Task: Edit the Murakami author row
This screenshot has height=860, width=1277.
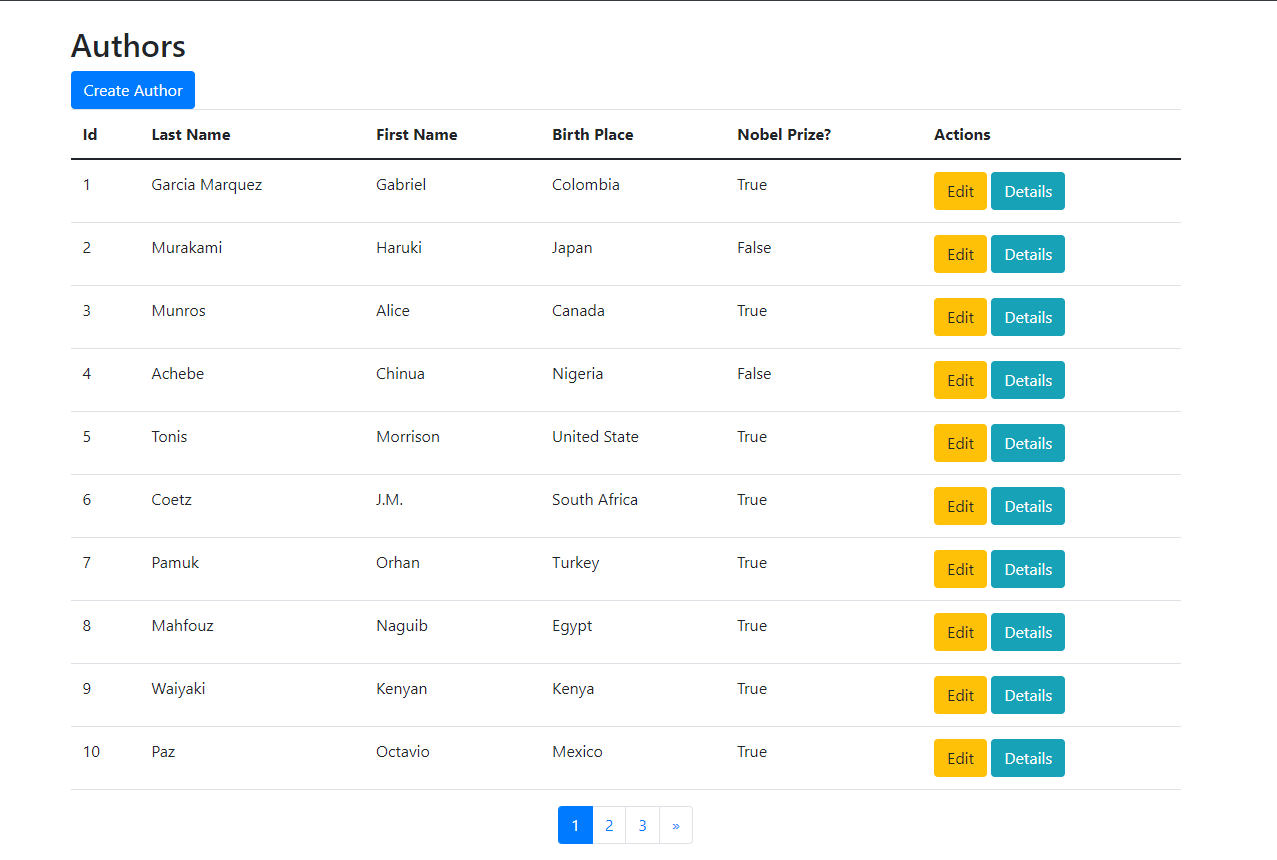Action: point(960,254)
